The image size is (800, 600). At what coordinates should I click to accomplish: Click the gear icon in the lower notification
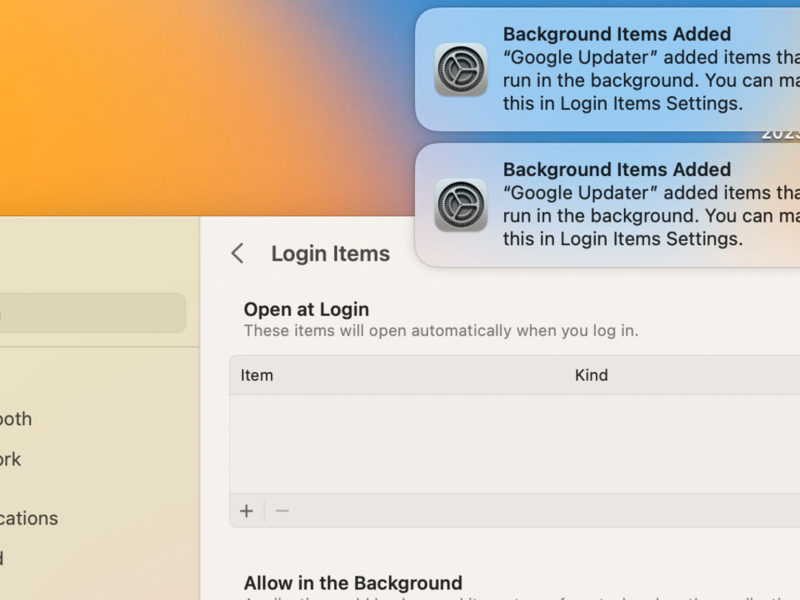(x=461, y=205)
